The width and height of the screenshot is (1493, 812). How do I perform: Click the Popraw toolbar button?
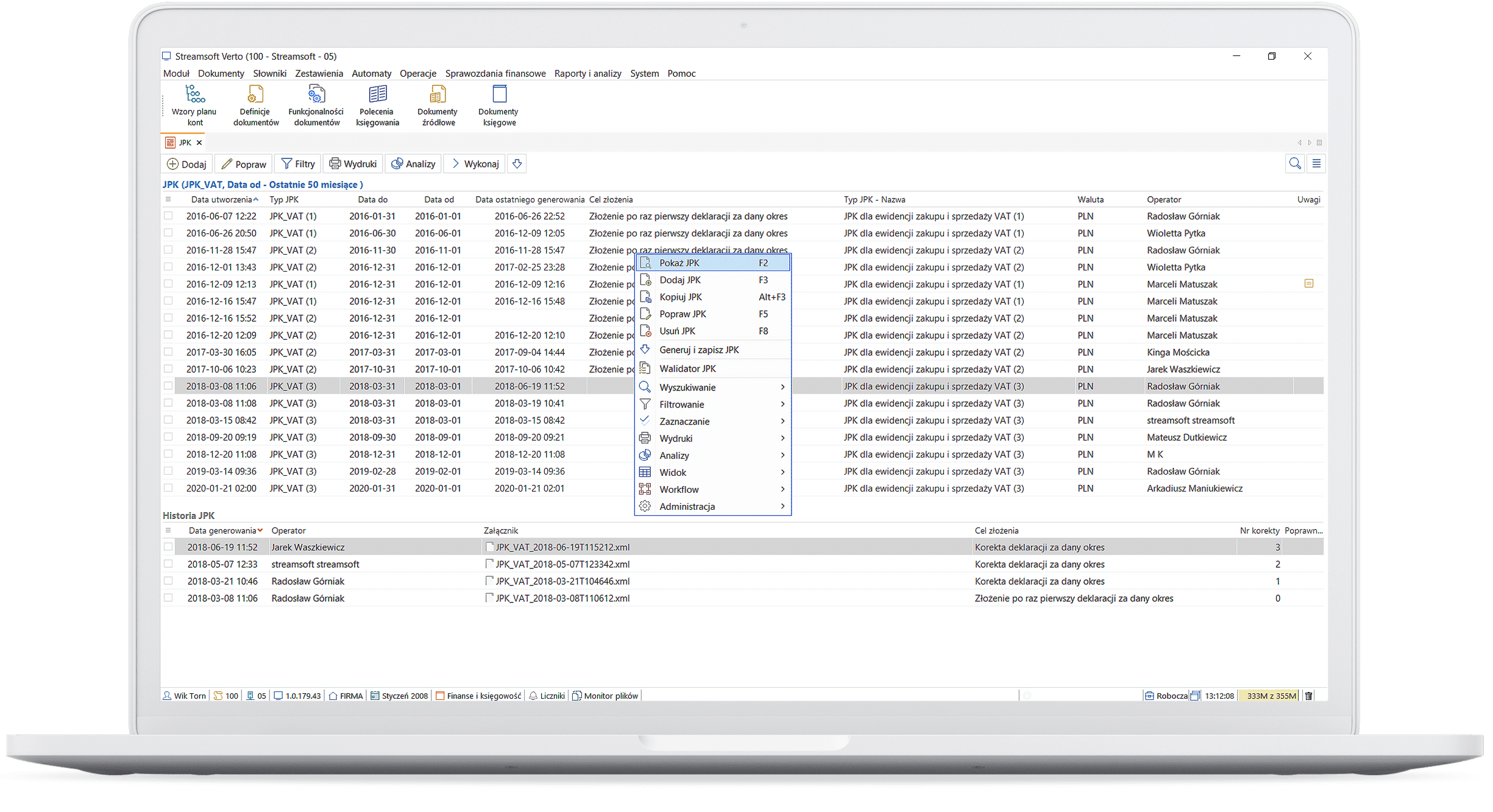[x=244, y=164]
